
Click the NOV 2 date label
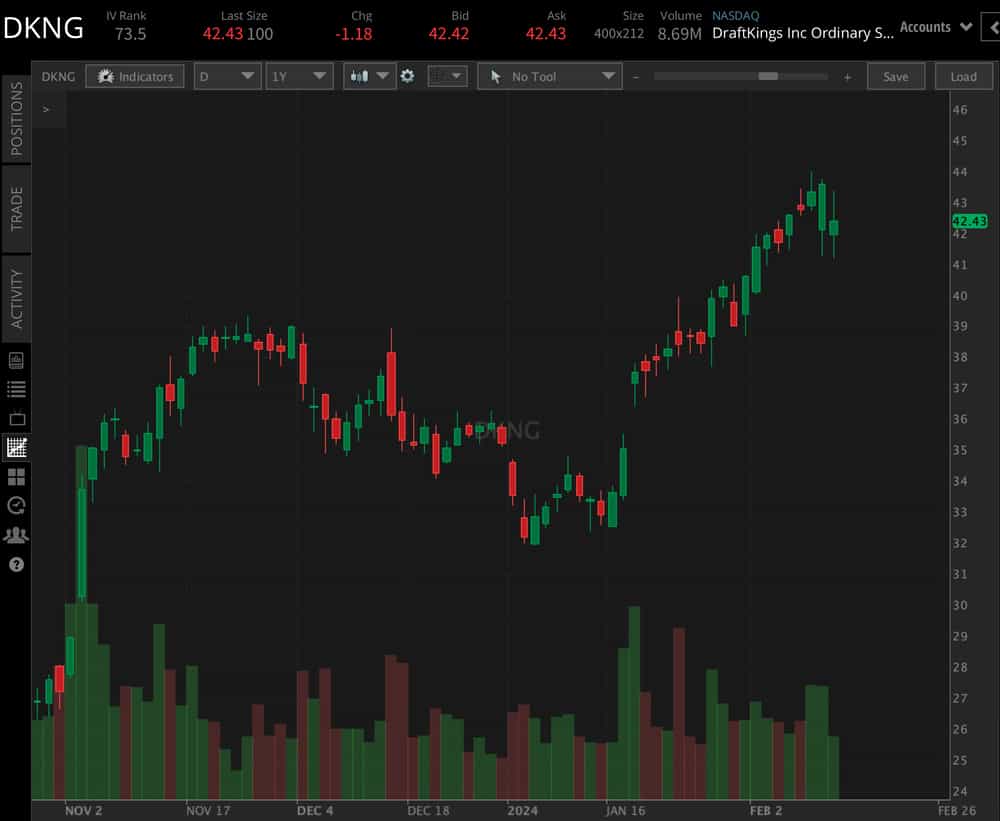84,811
